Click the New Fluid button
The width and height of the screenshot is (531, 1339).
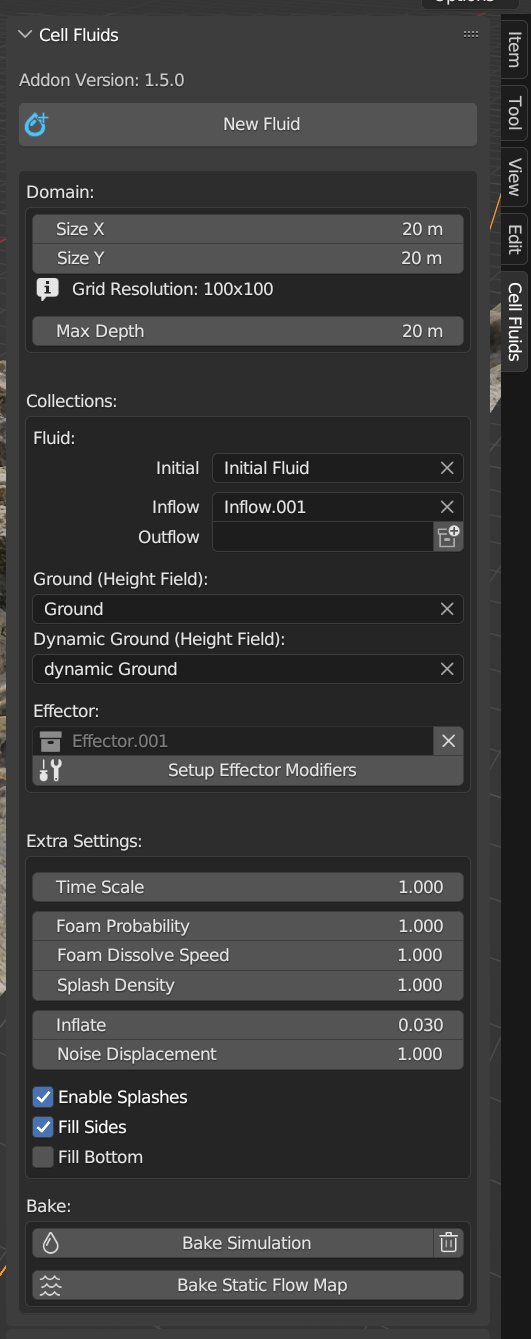(x=248, y=125)
